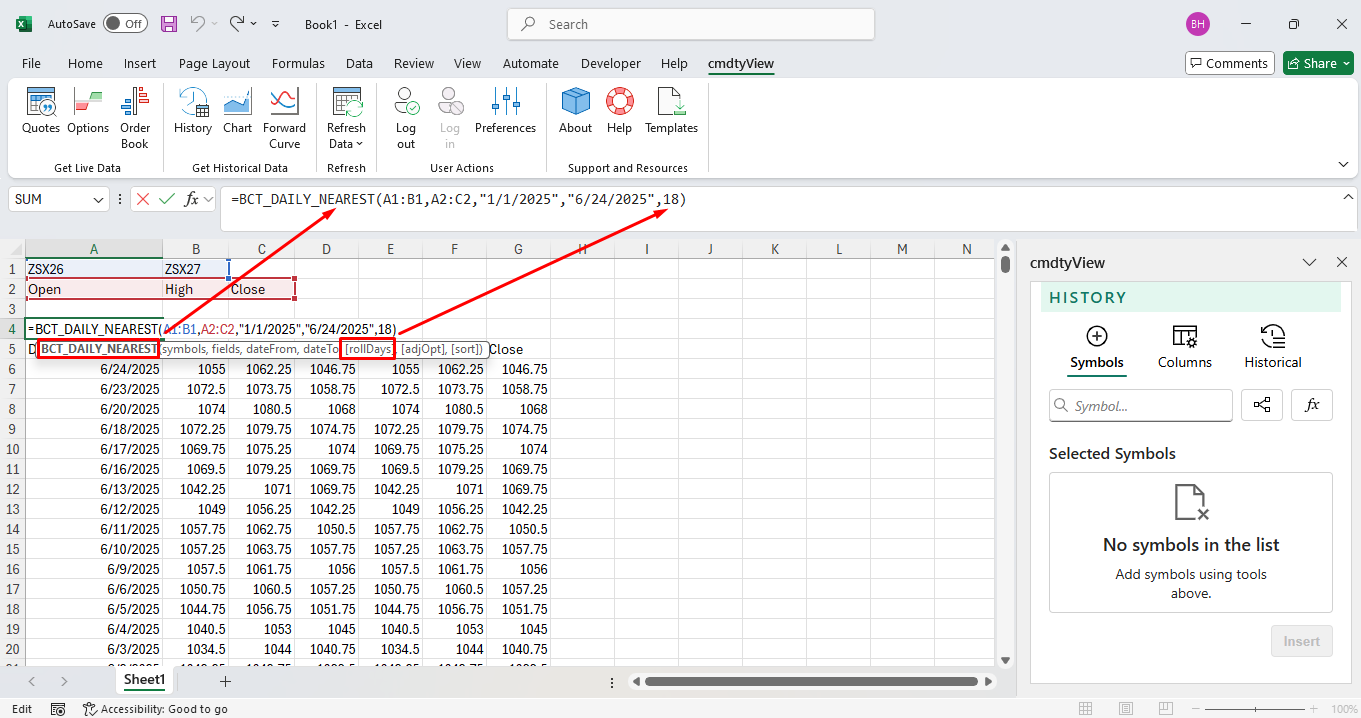Viewport: 1361px width, 718px height.
Task: Open cmdtyView Preferences
Action: point(505,112)
